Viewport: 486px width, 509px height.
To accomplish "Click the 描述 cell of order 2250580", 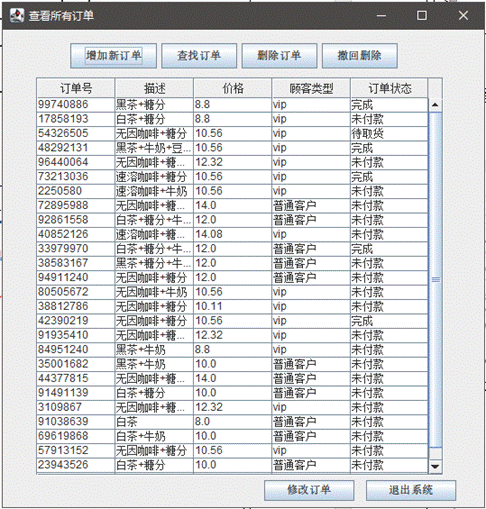I will (x=154, y=191).
